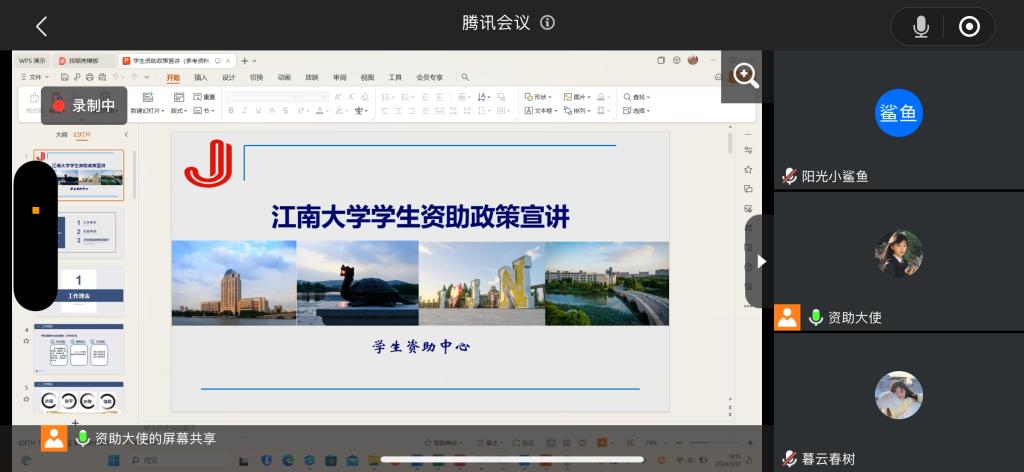Click the magnifier zoom-in icon on shared screen

click(745, 75)
